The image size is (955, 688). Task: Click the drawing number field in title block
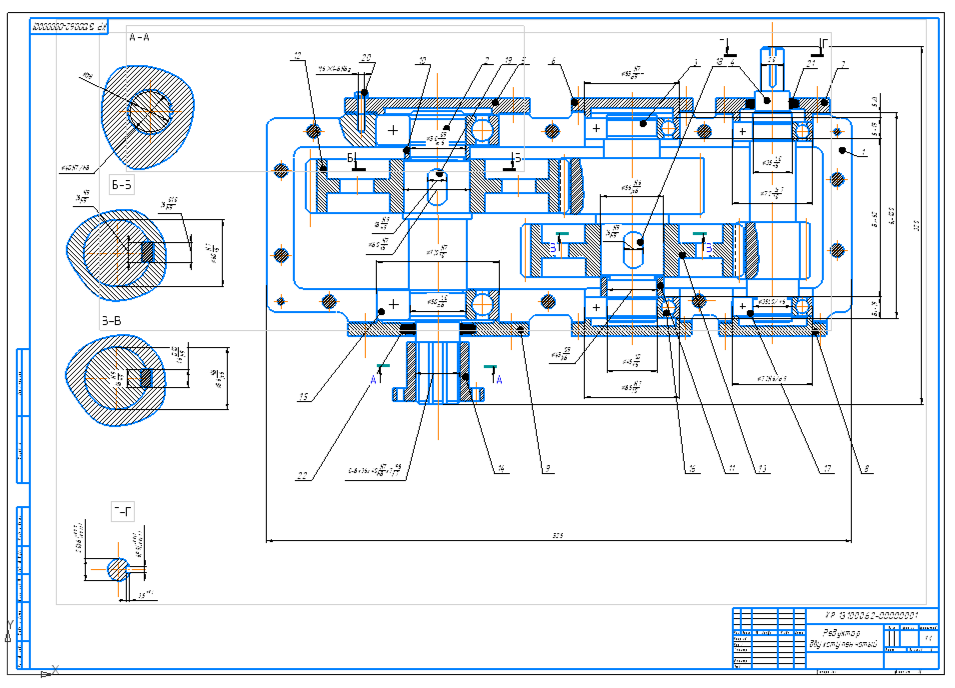point(872,615)
